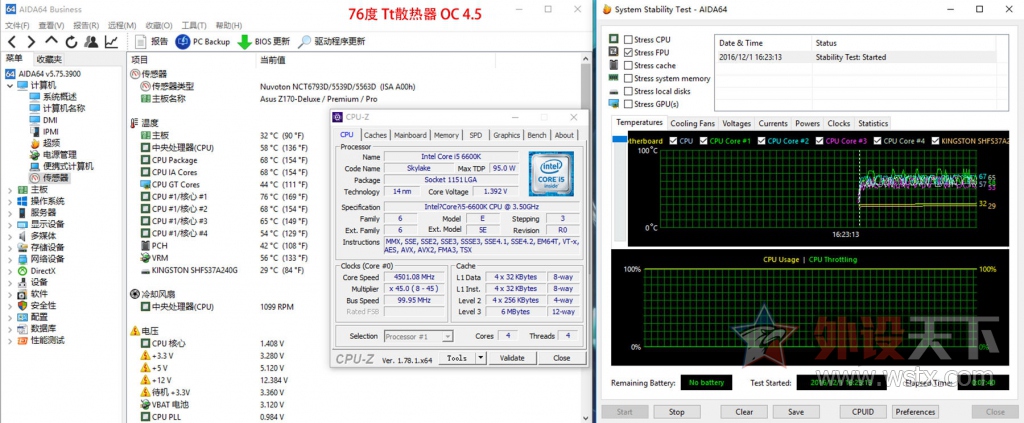This screenshot has width=1024, height=423.
Task: Expand the 服务器 tree node
Action: point(10,213)
